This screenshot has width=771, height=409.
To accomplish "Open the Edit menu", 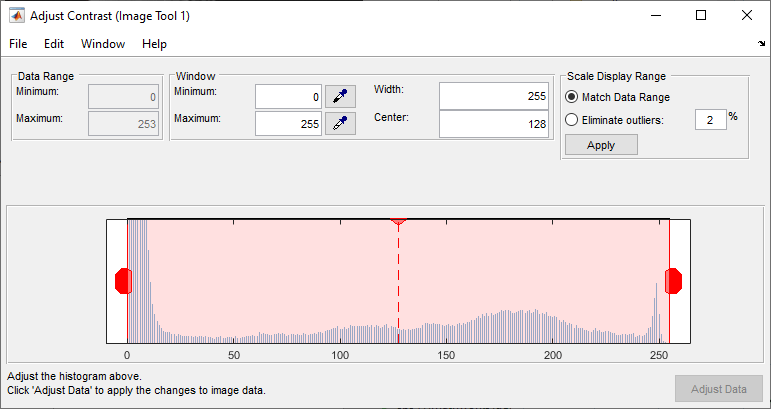I will pos(54,44).
